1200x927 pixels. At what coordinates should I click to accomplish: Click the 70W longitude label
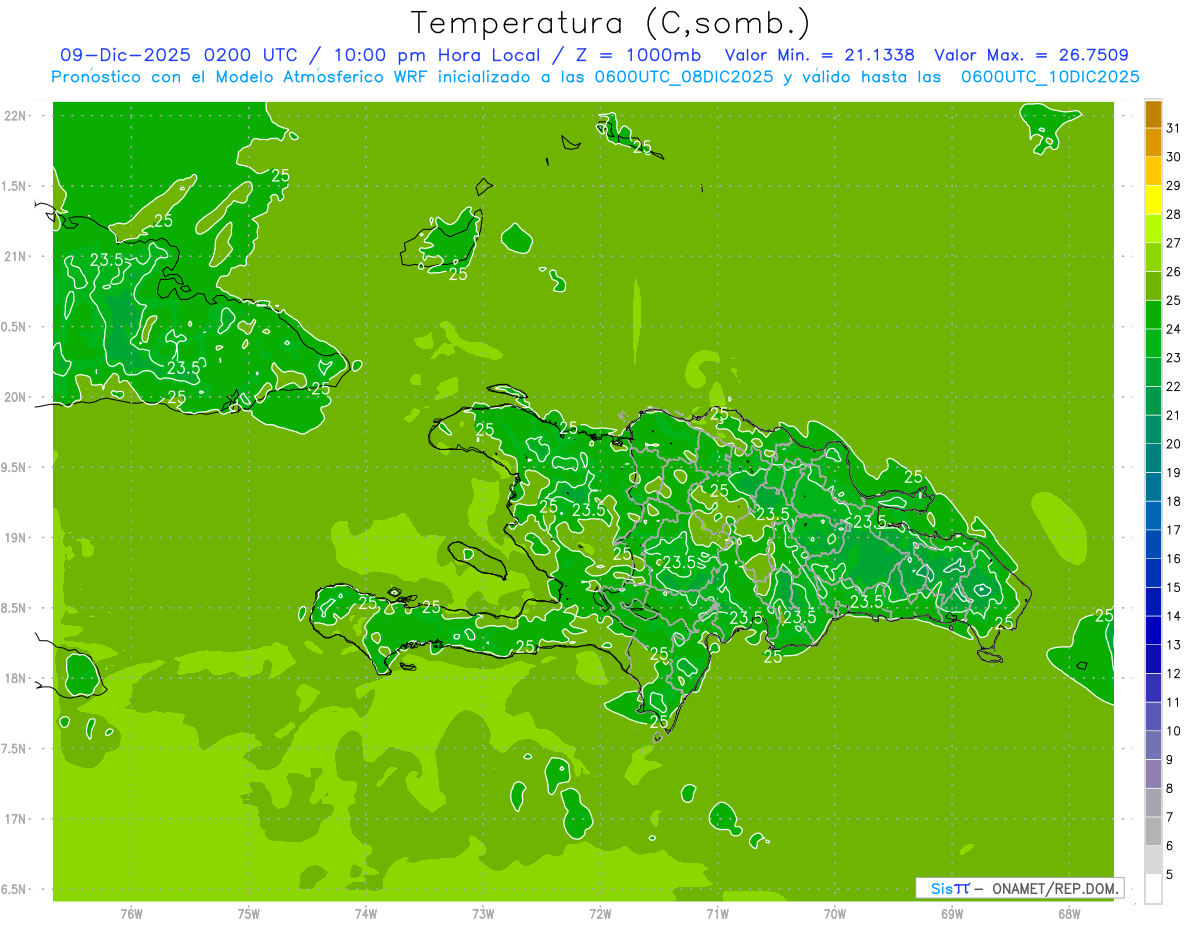[835, 913]
